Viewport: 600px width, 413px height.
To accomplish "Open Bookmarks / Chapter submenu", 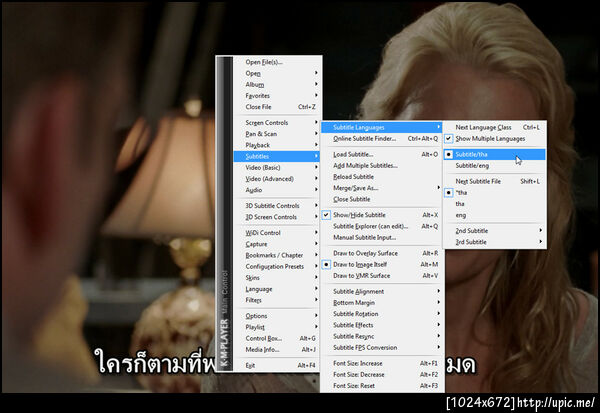I will tap(276, 255).
